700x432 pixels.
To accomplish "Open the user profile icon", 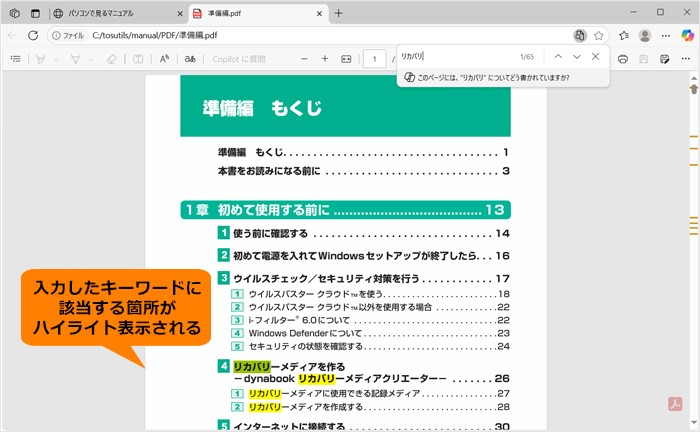I will (x=645, y=35).
